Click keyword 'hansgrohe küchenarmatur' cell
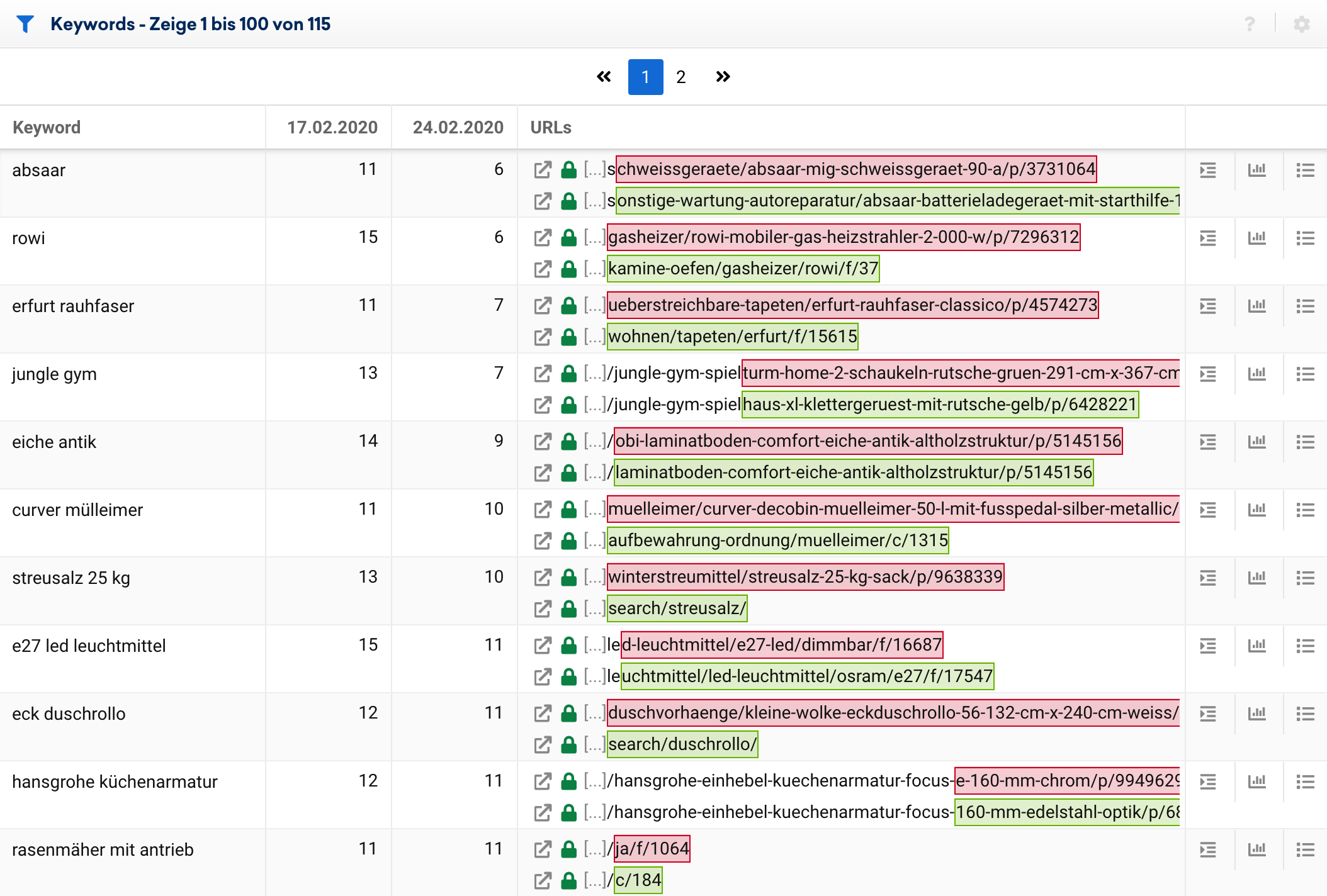The image size is (1327, 896). click(x=115, y=781)
